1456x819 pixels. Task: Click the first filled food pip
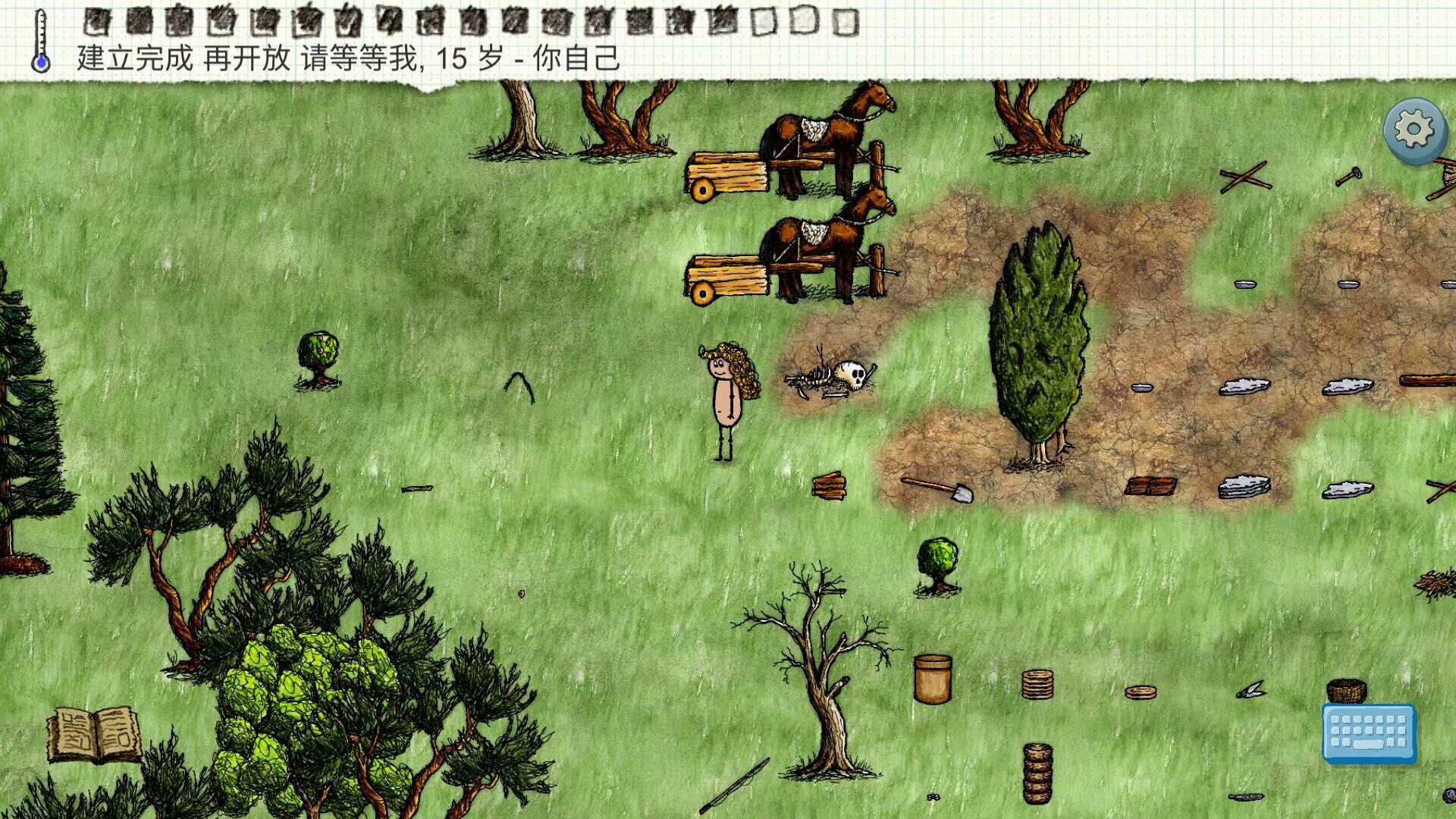(x=96, y=21)
